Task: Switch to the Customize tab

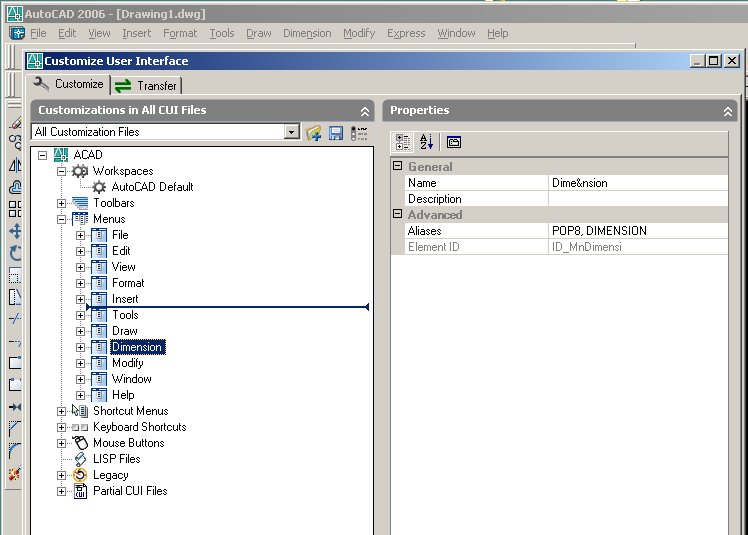Action: click(x=69, y=84)
